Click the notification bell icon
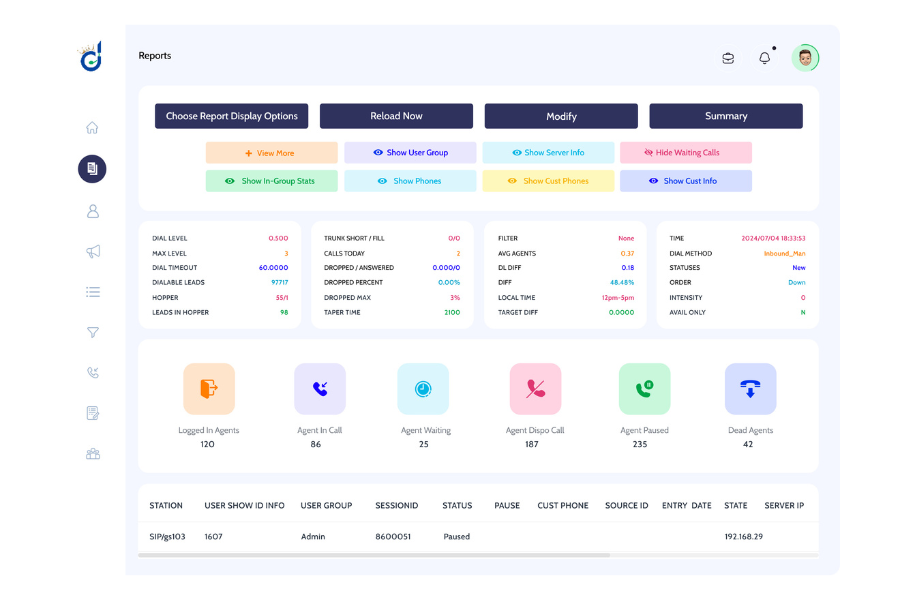This screenshot has width=900, height=600. click(x=765, y=58)
